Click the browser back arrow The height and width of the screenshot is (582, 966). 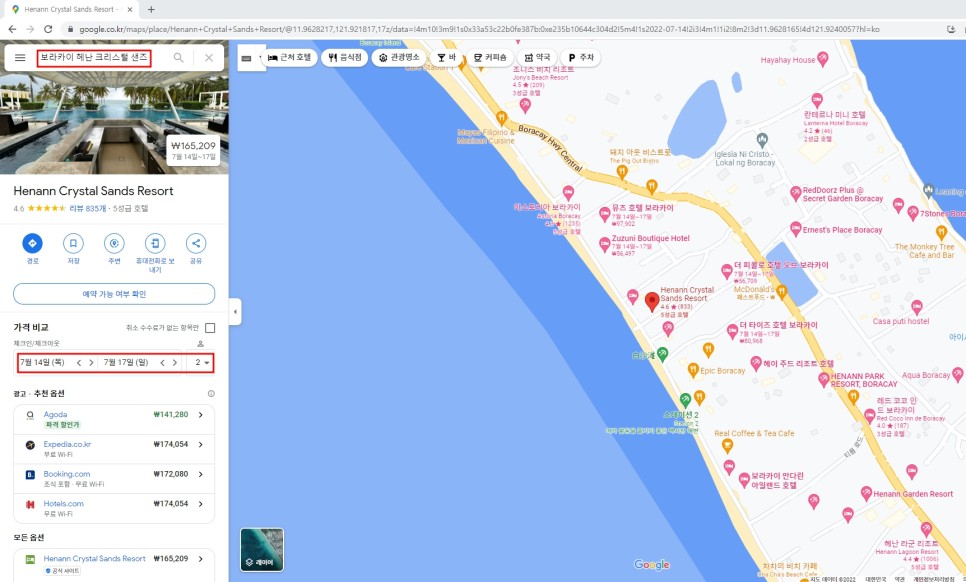click(x=12, y=29)
